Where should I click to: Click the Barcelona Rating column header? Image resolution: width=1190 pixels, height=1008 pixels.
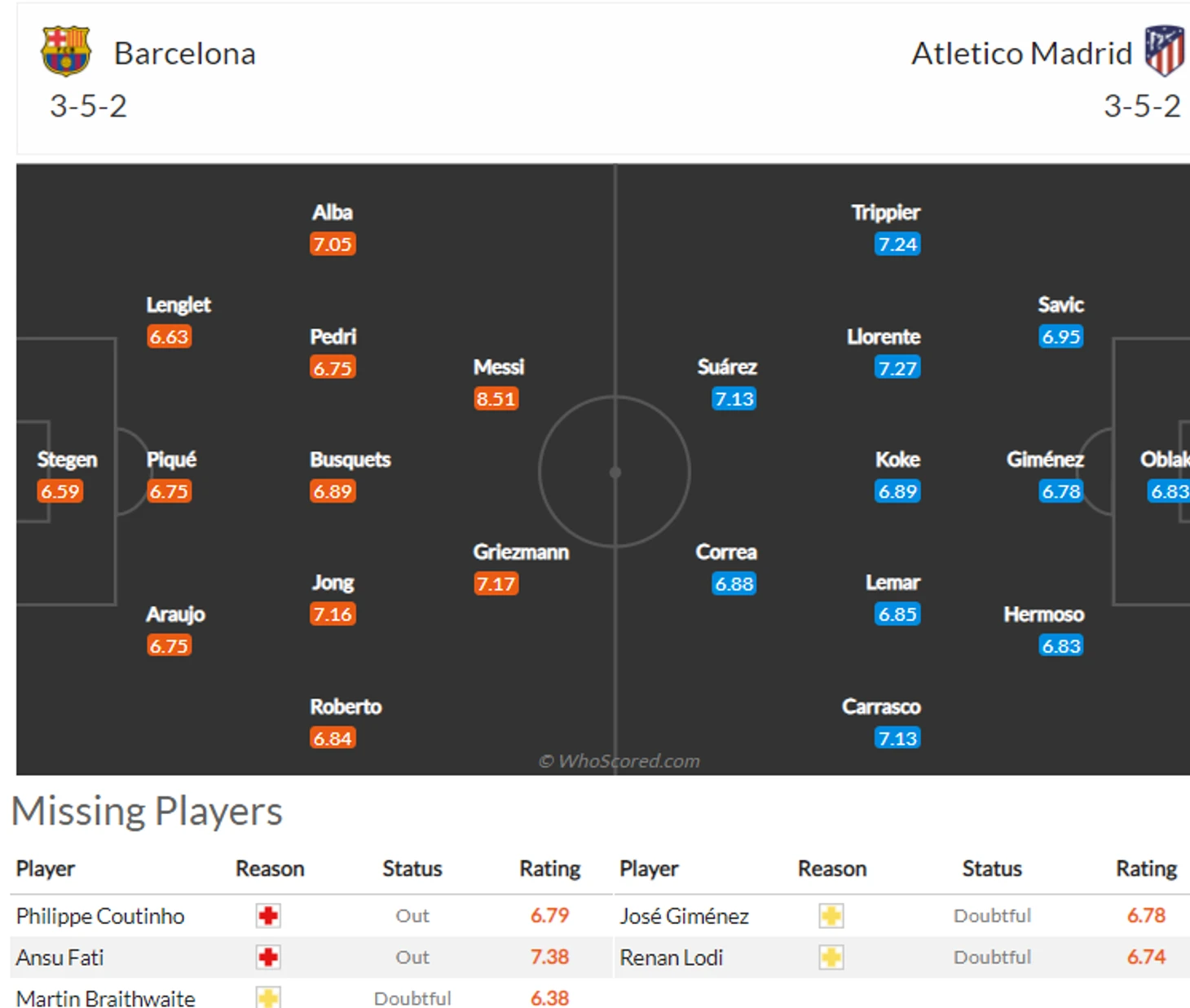coord(549,869)
